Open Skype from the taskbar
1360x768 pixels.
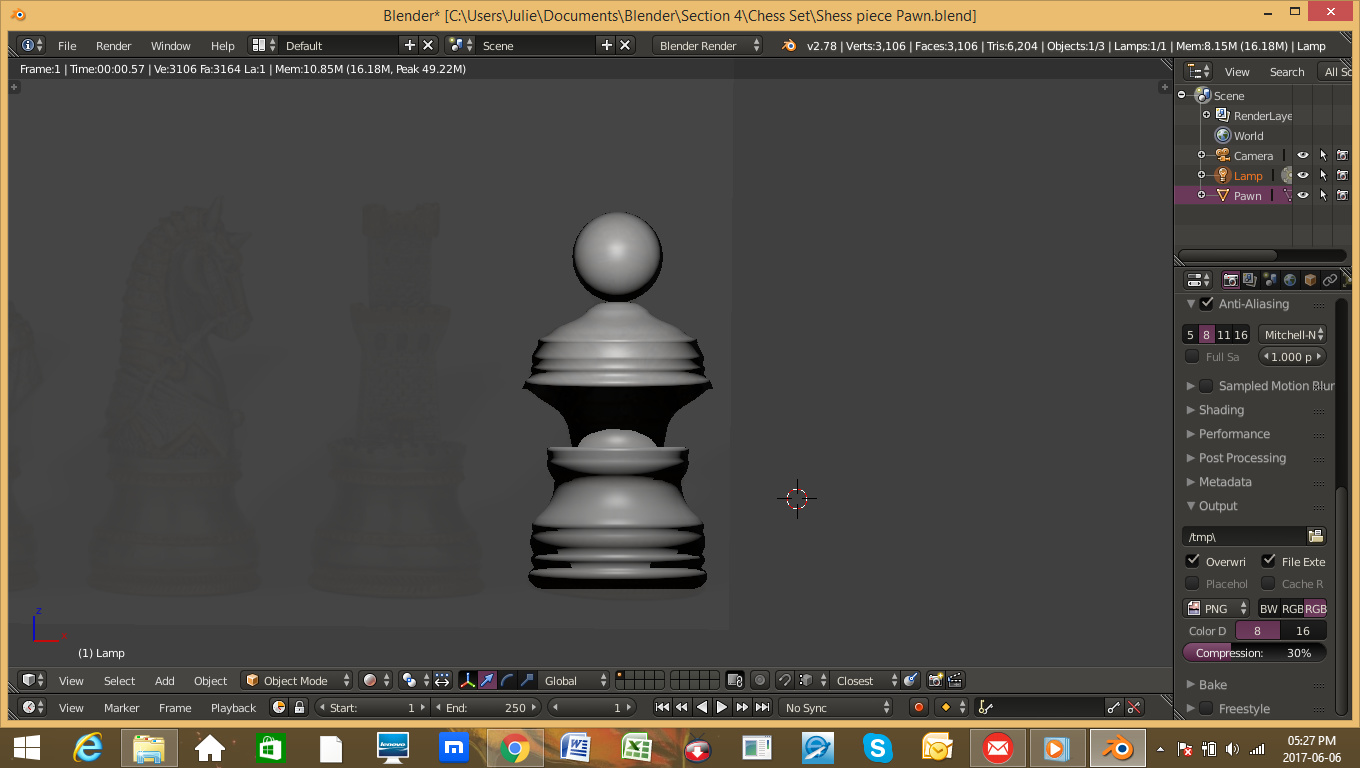pos(879,747)
